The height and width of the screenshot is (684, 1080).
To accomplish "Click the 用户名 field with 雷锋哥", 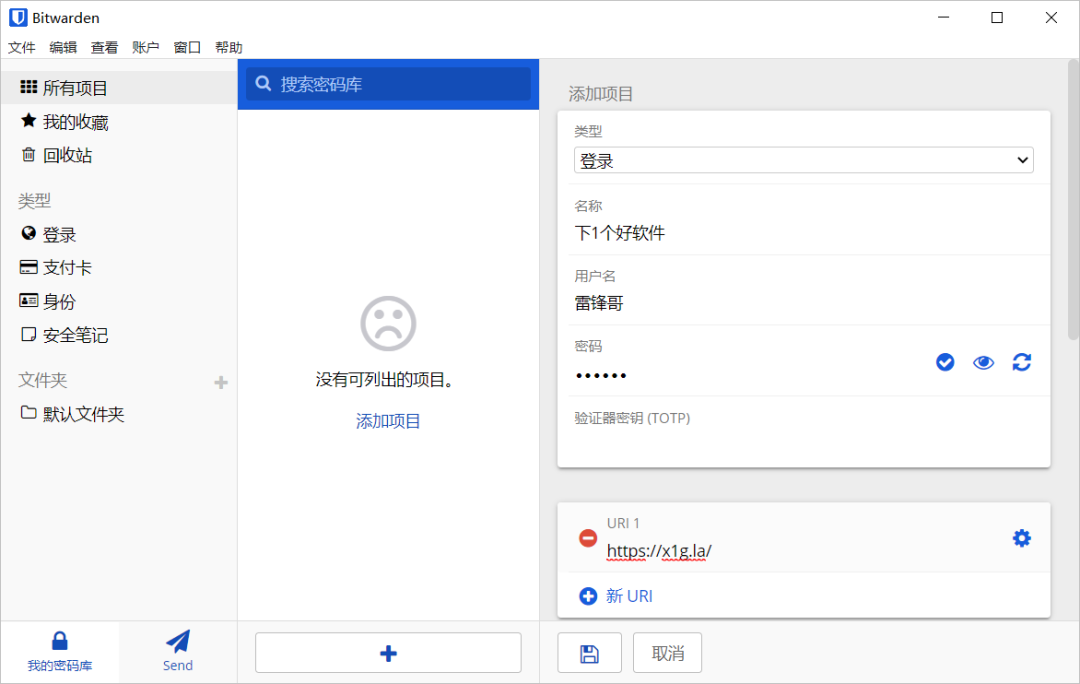I will coord(803,303).
